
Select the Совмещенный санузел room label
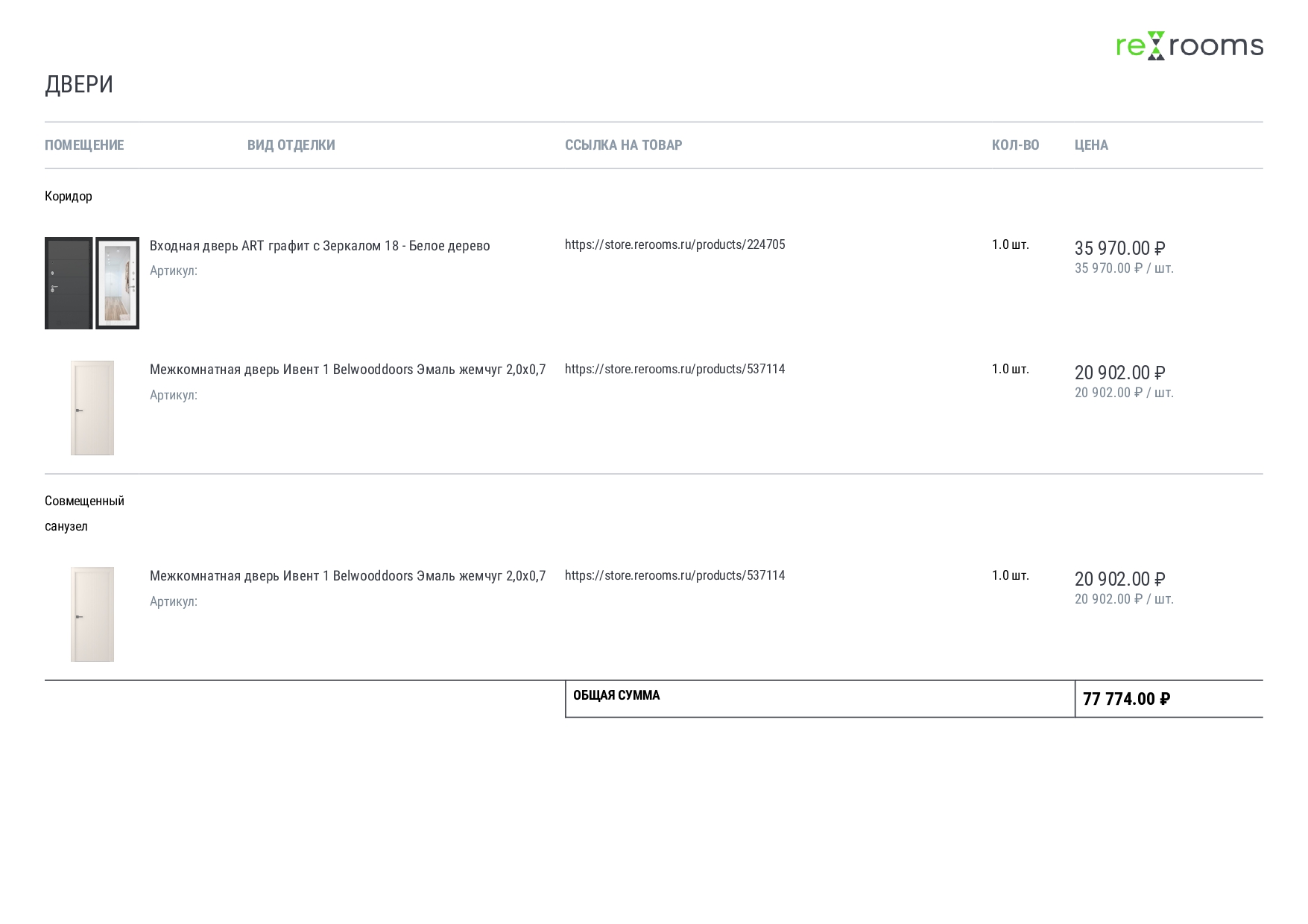83,513
